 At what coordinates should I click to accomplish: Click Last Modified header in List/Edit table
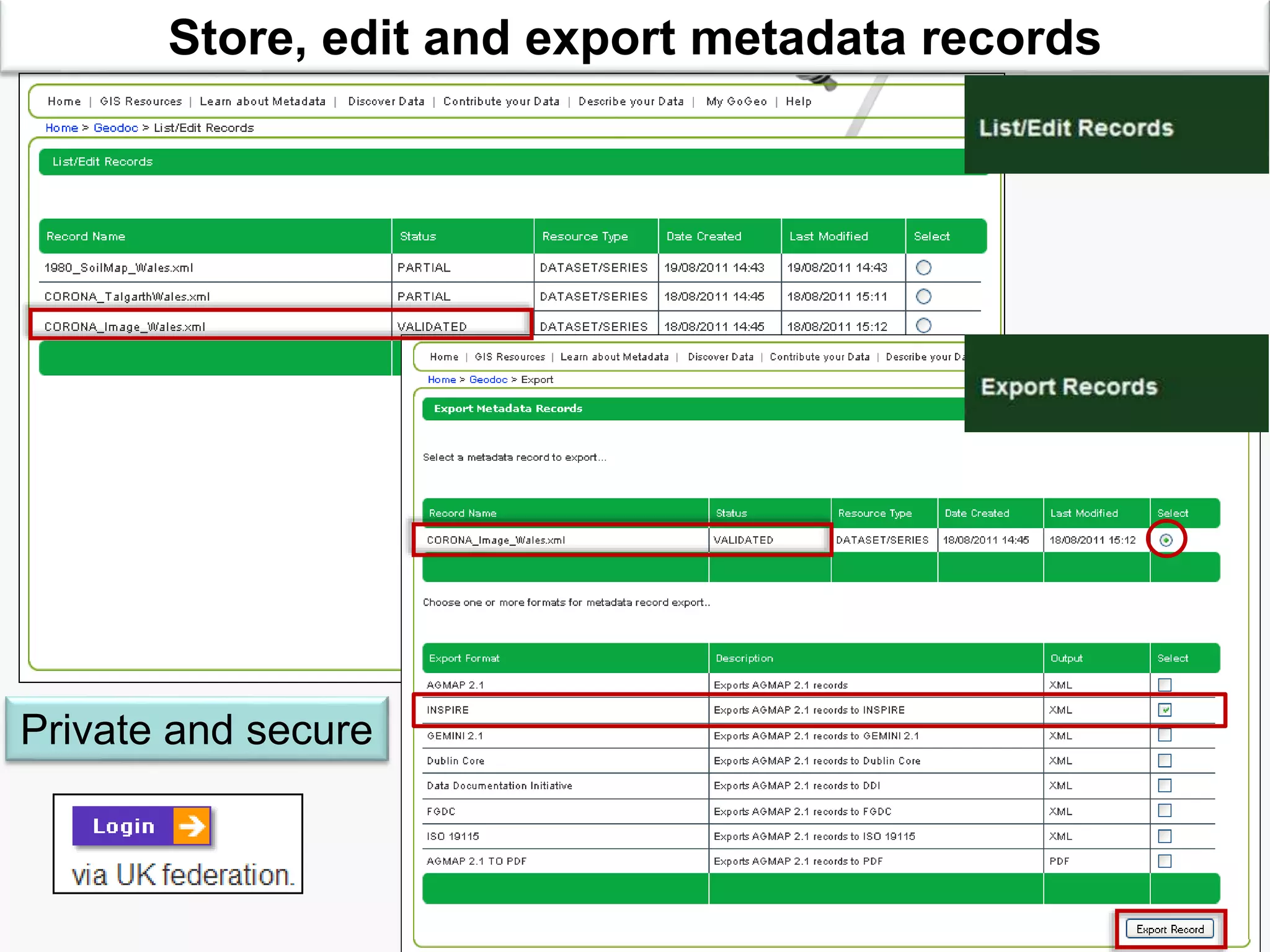pos(828,236)
